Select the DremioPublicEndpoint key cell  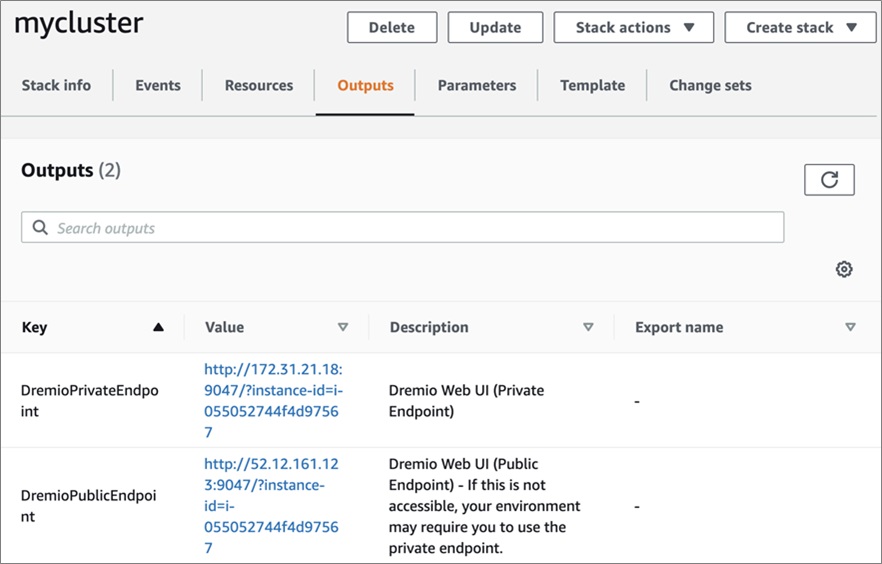88,506
